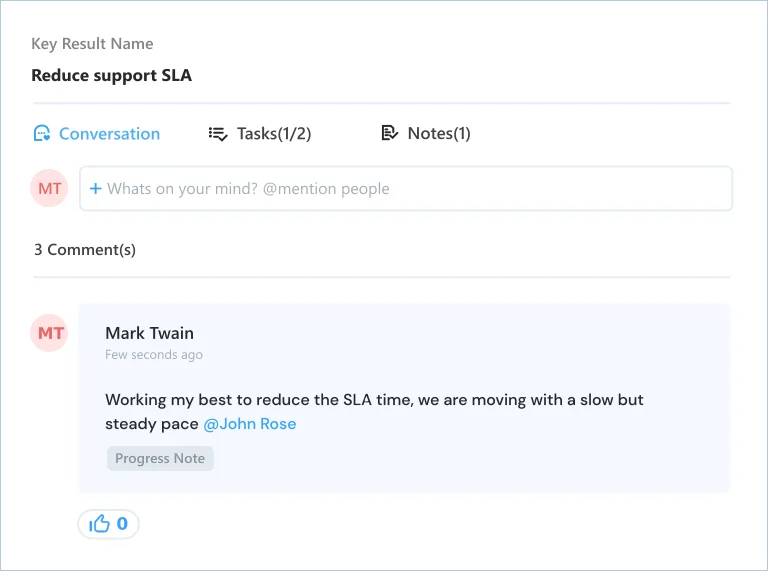Open the @John Rose mention
The image size is (768, 571).
tap(250, 424)
